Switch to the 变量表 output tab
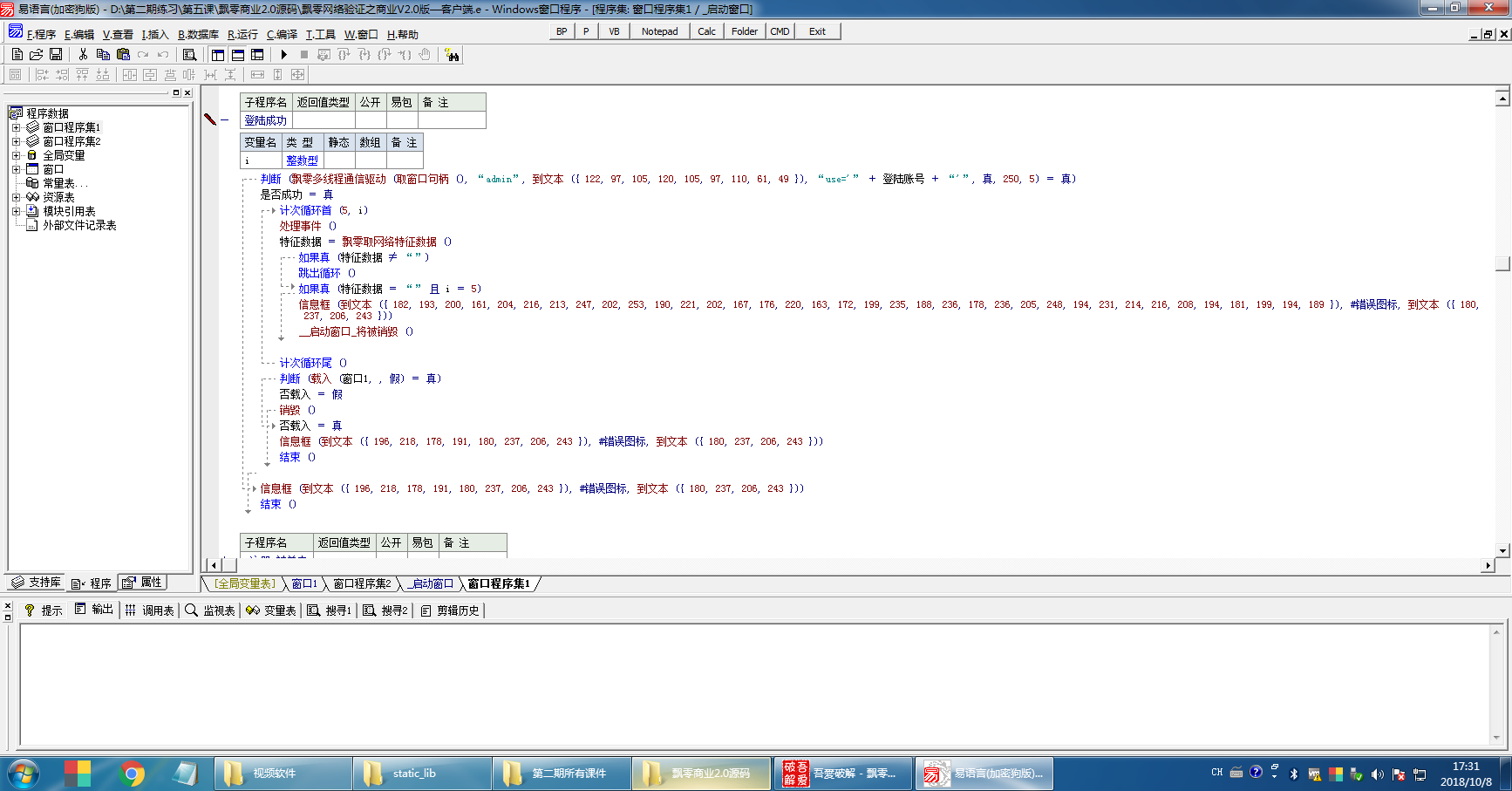The width and height of the screenshot is (1512, 791). (x=271, y=610)
